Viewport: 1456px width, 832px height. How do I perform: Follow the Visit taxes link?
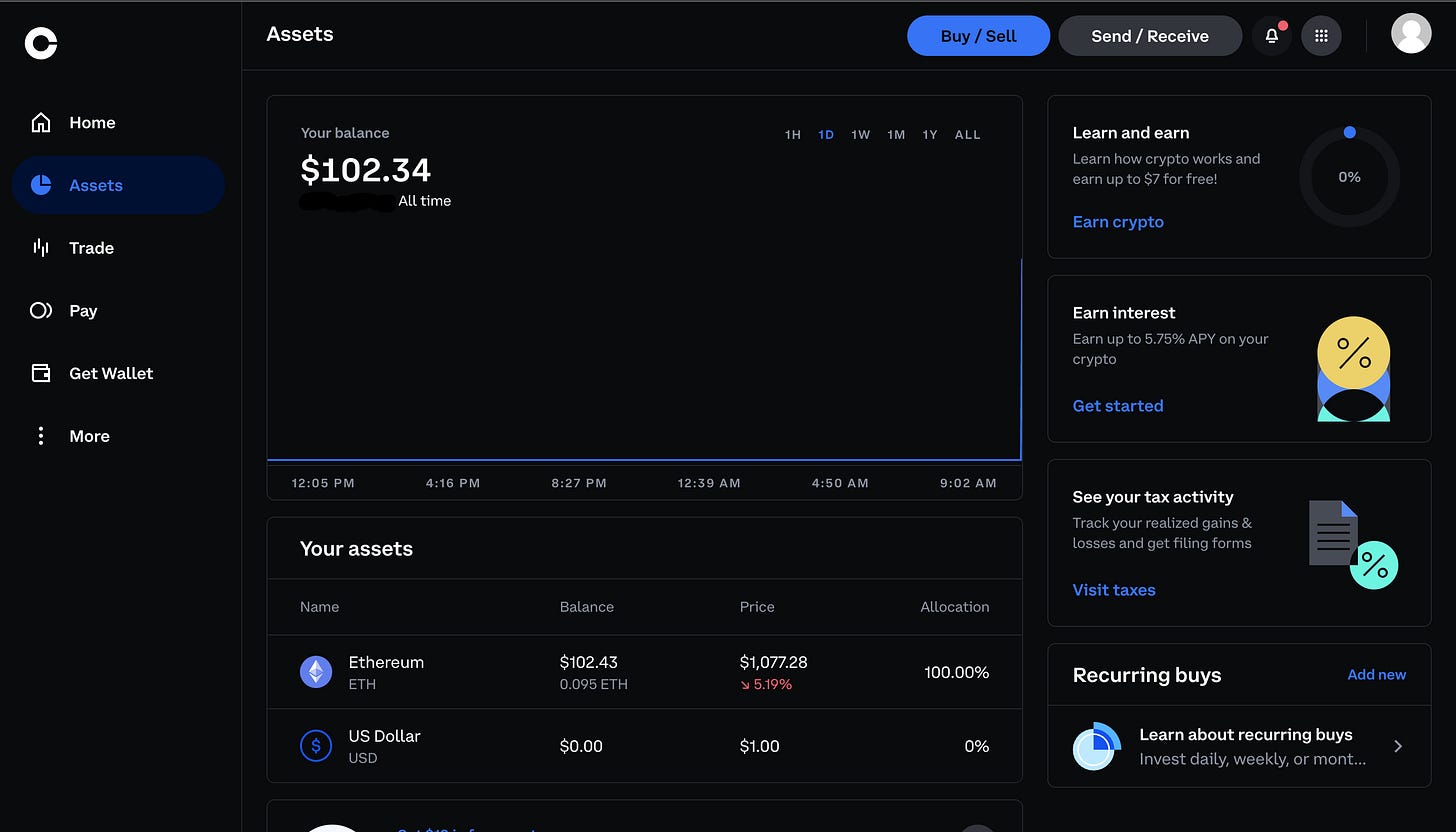(x=1114, y=590)
